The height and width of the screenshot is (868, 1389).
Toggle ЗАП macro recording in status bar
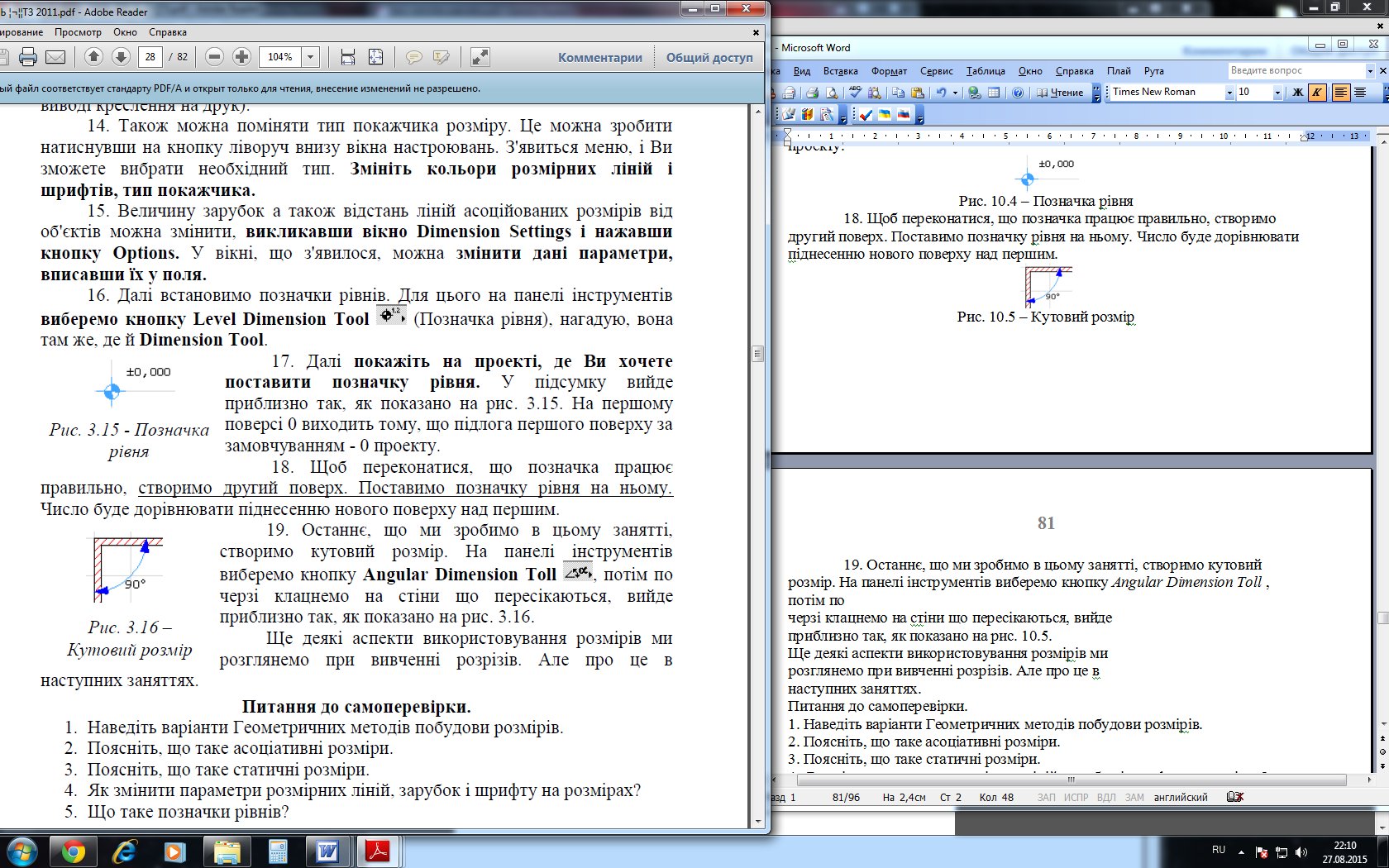coord(1046,798)
